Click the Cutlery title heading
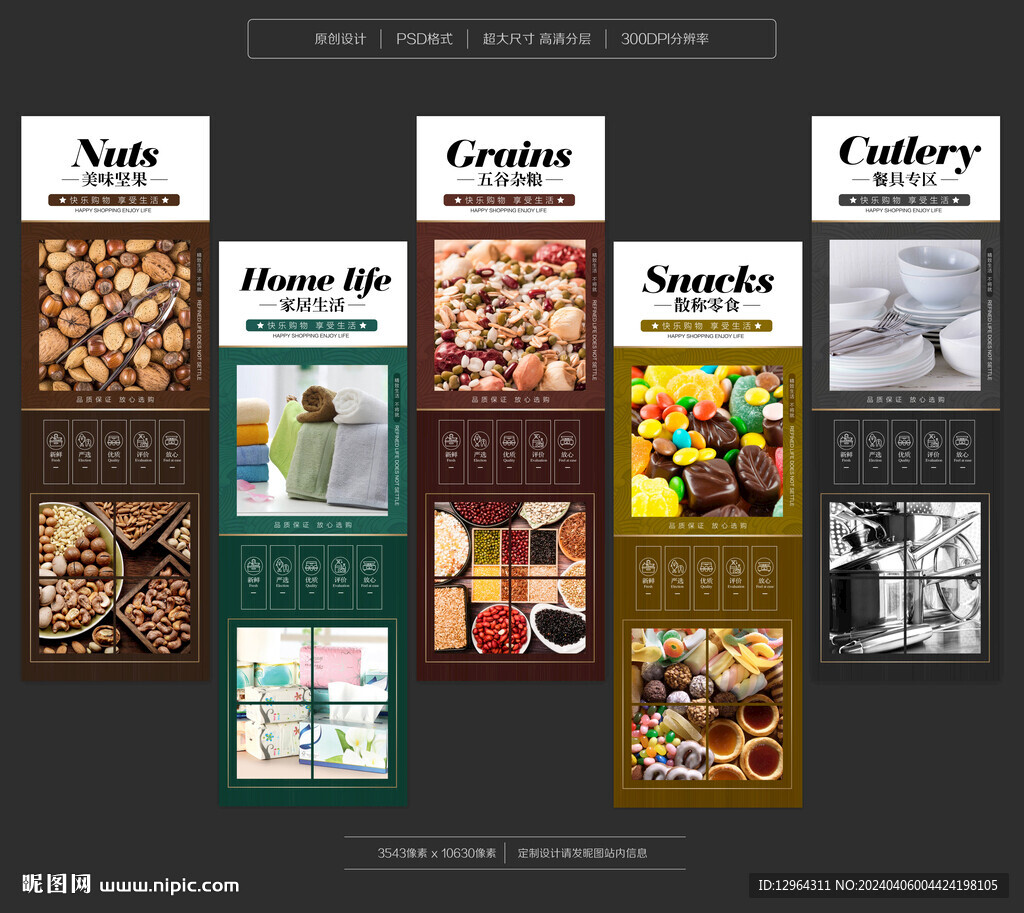This screenshot has width=1024, height=913. click(x=909, y=153)
